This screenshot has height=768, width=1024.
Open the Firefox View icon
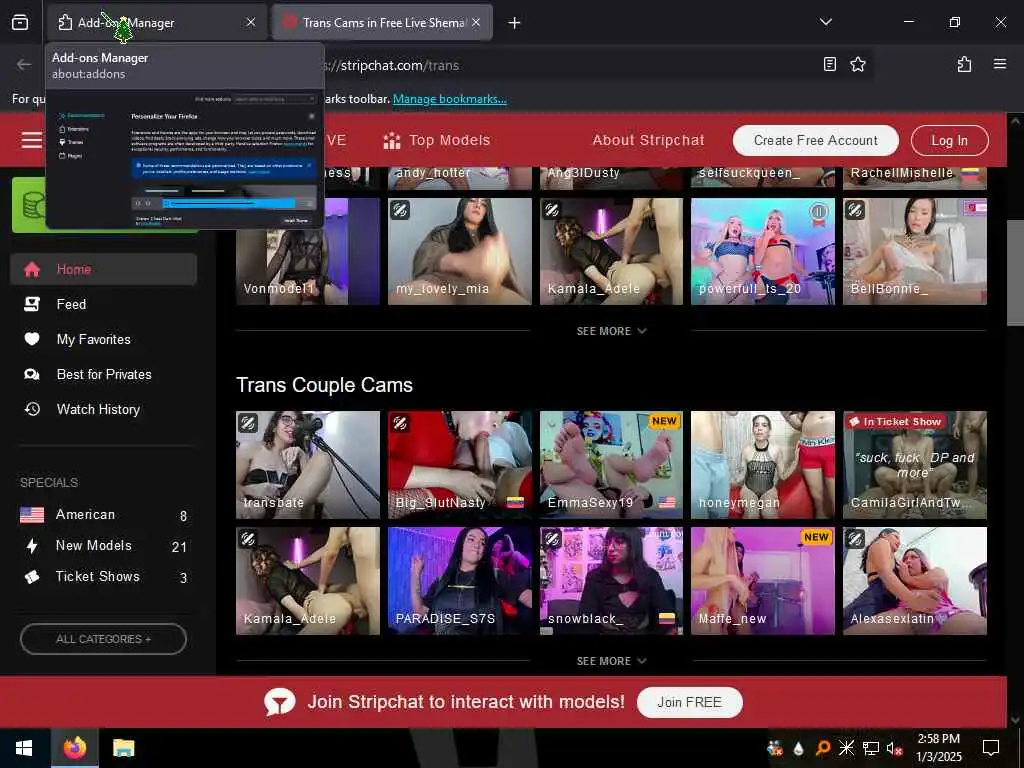[20, 22]
